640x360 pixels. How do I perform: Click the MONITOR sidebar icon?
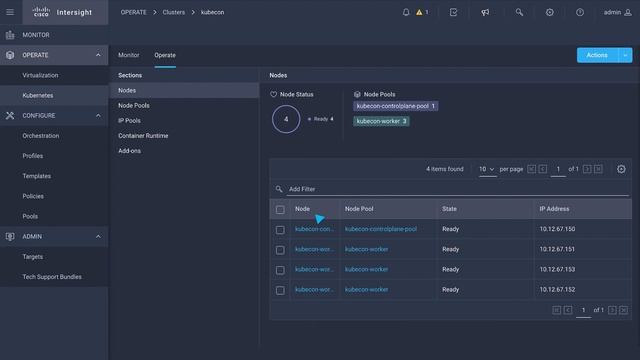tap(10, 35)
